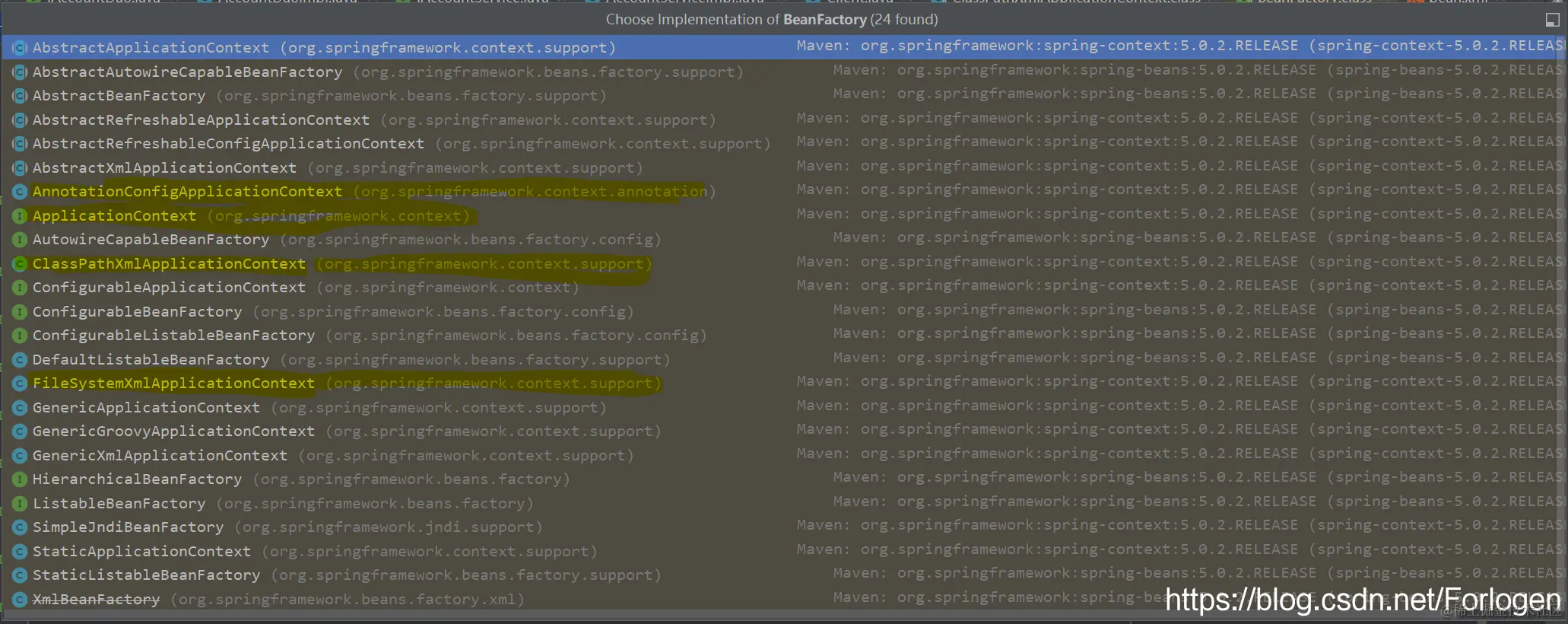Click the class icon beside StaticListableBeanFactory
Image resolution: width=1568 pixels, height=624 pixels.
(x=20, y=575)
